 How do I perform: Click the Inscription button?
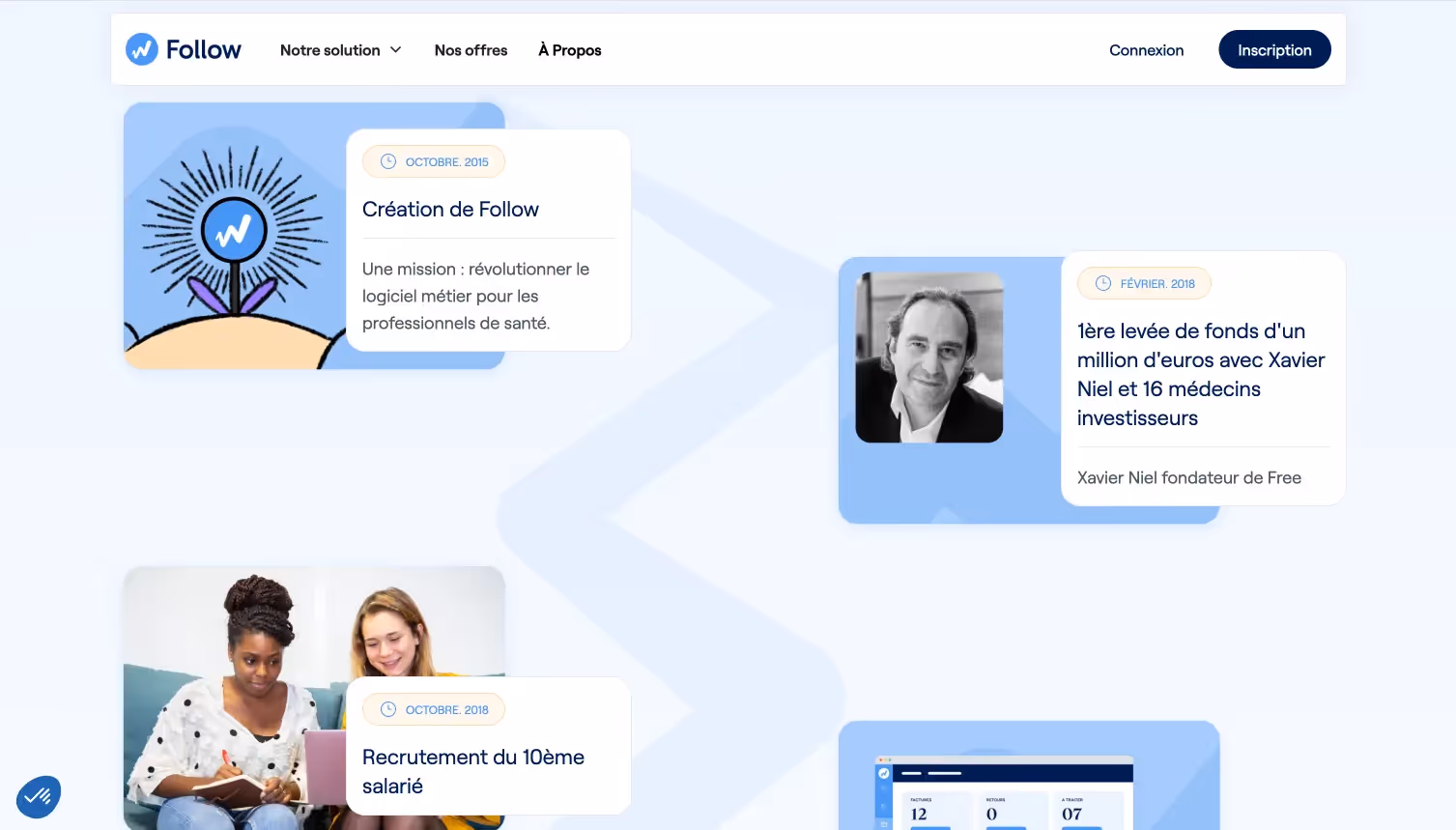click(x=1274, y=50)
